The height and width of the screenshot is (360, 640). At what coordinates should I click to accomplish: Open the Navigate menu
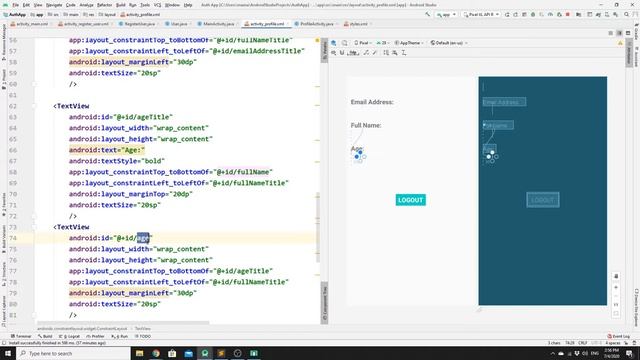point(54,5)
